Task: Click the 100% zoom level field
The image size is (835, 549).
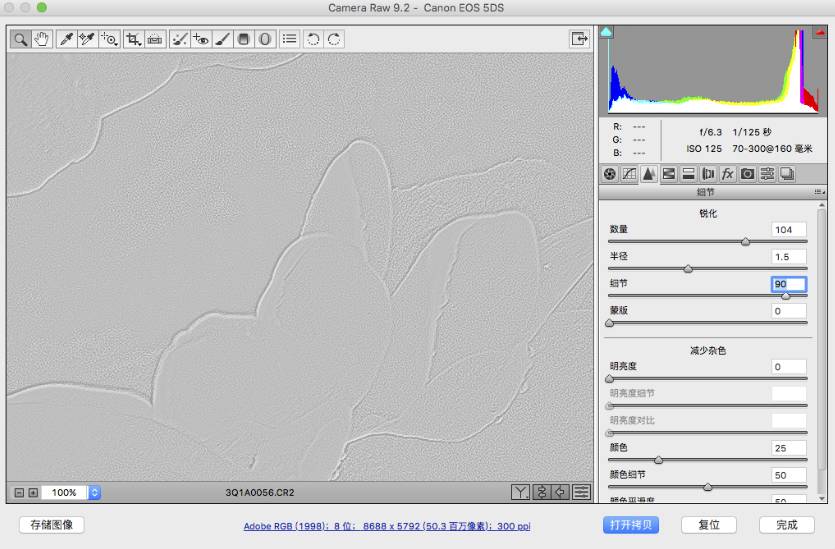Action: (x=64, y=493)
